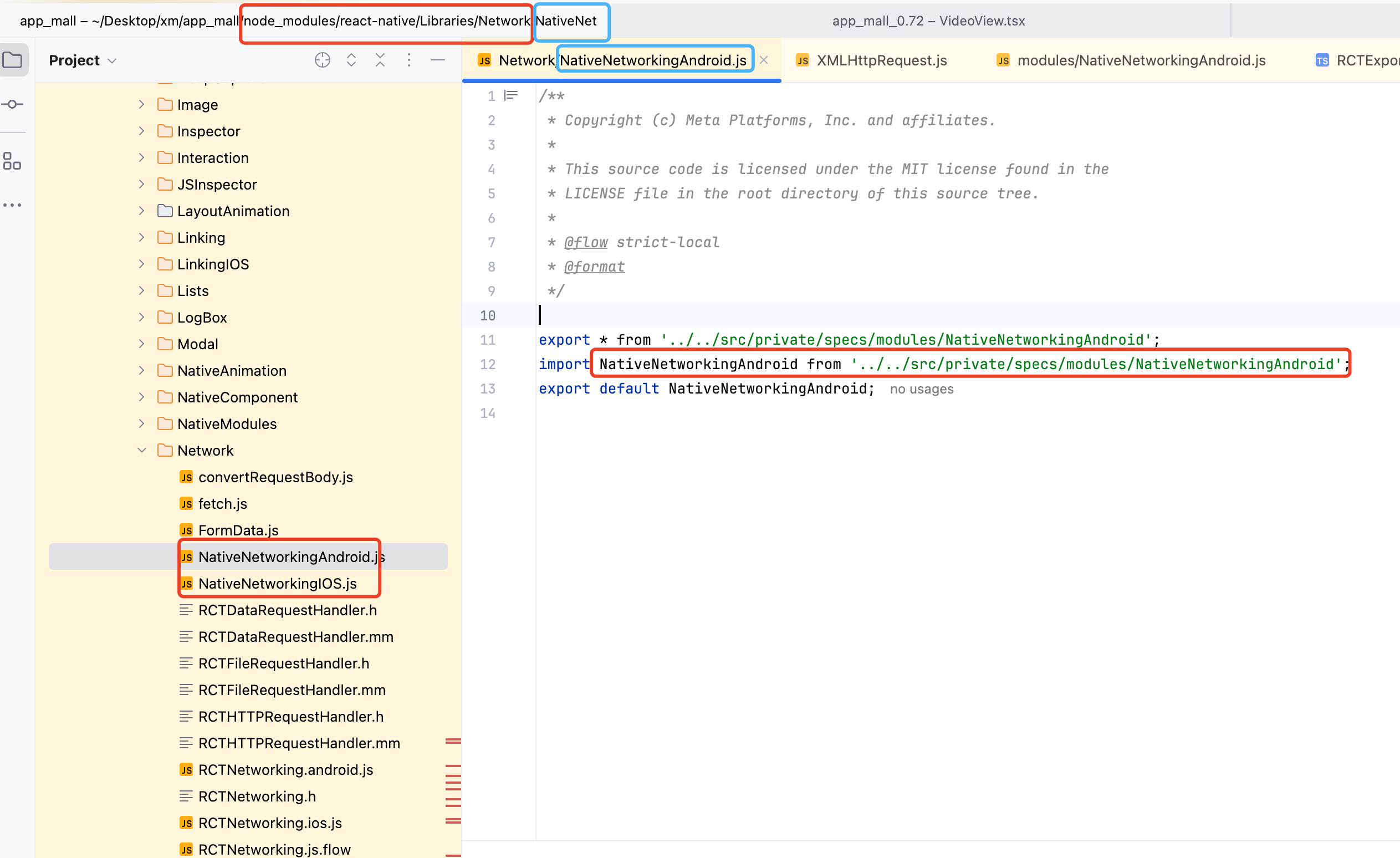Image resolution: width=1400 pixels, height=858 pixels.
Task: Click the Project tool window folder icon
Action: (13, 60)
